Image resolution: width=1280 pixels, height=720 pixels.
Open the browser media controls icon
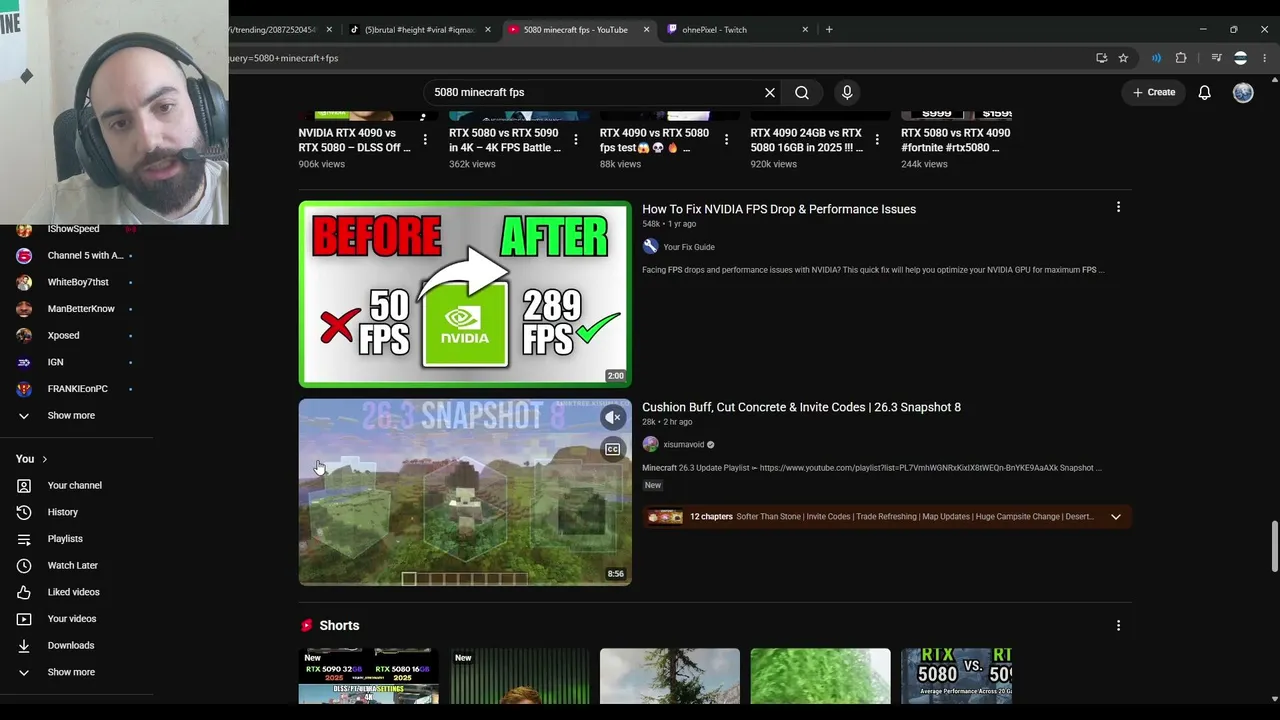pos(1216,58)
